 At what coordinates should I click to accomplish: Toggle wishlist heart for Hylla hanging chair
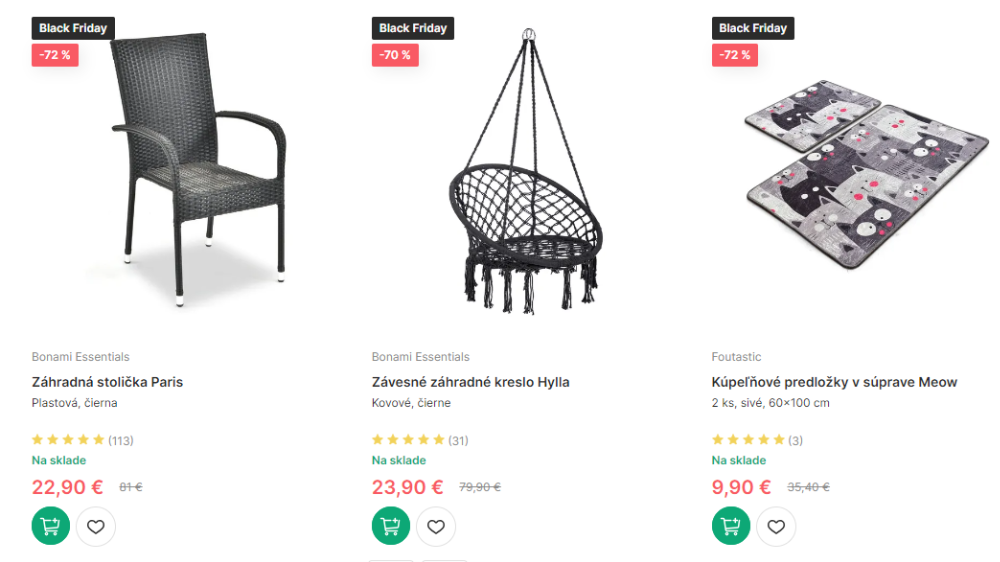coord(436,526)
